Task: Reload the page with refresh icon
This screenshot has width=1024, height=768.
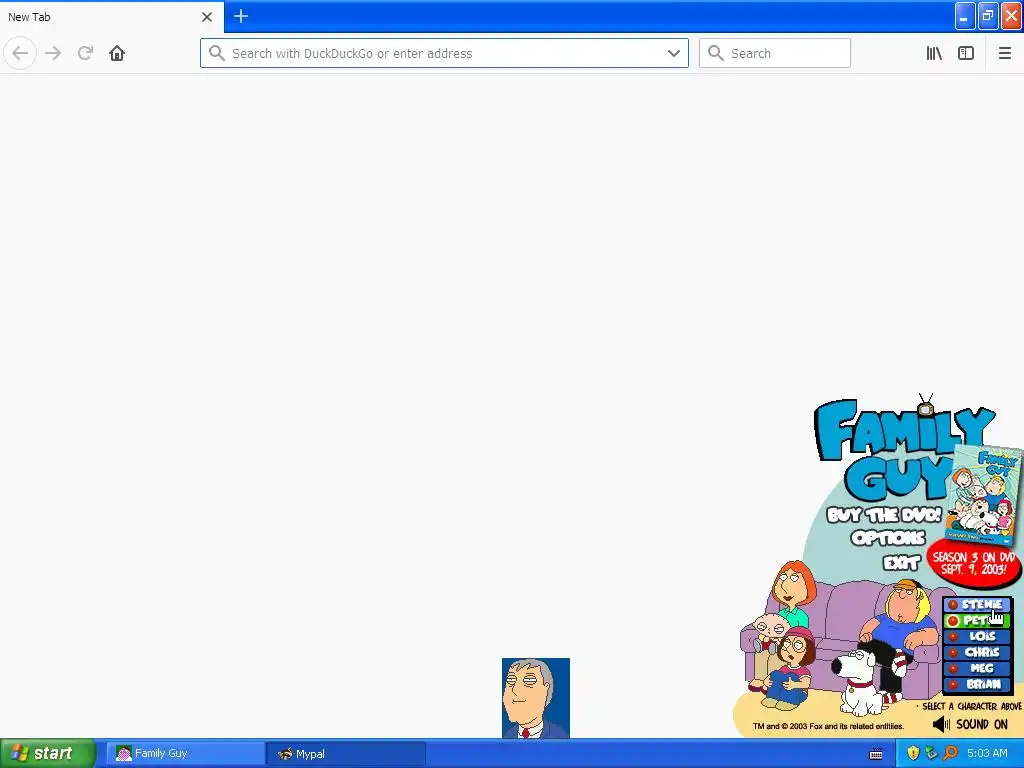Action: coord(85,53)
